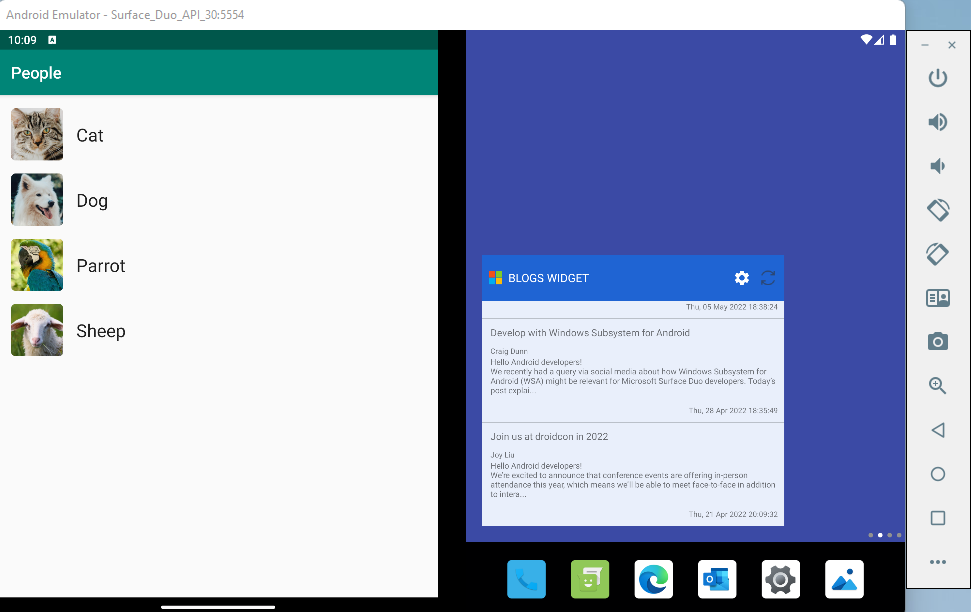Open the Phone dialer app
The width and height of the screenshot is (971, 612).
tap(526, 579)
